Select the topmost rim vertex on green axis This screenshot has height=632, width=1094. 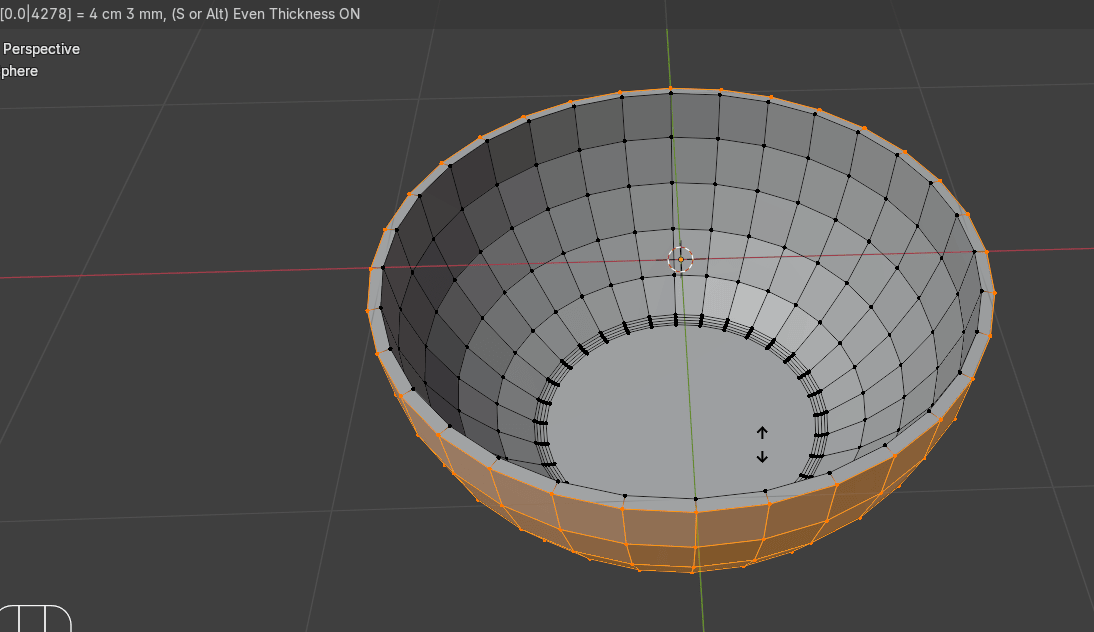[x=670, y=89]
